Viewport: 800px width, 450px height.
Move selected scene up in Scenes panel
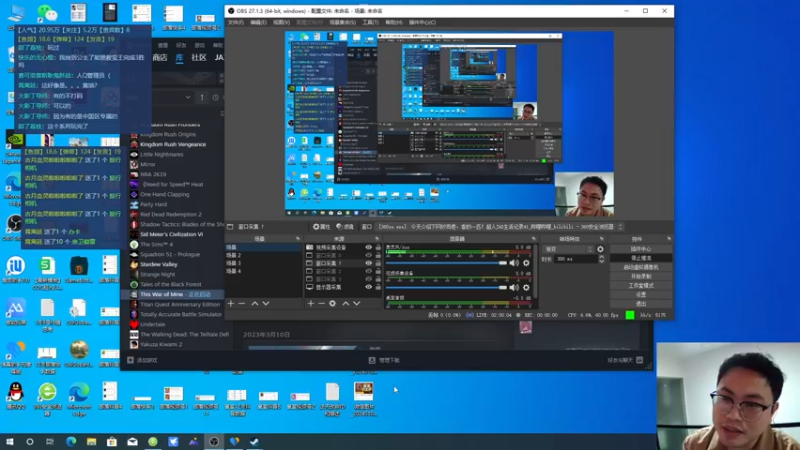coord(255,304)
